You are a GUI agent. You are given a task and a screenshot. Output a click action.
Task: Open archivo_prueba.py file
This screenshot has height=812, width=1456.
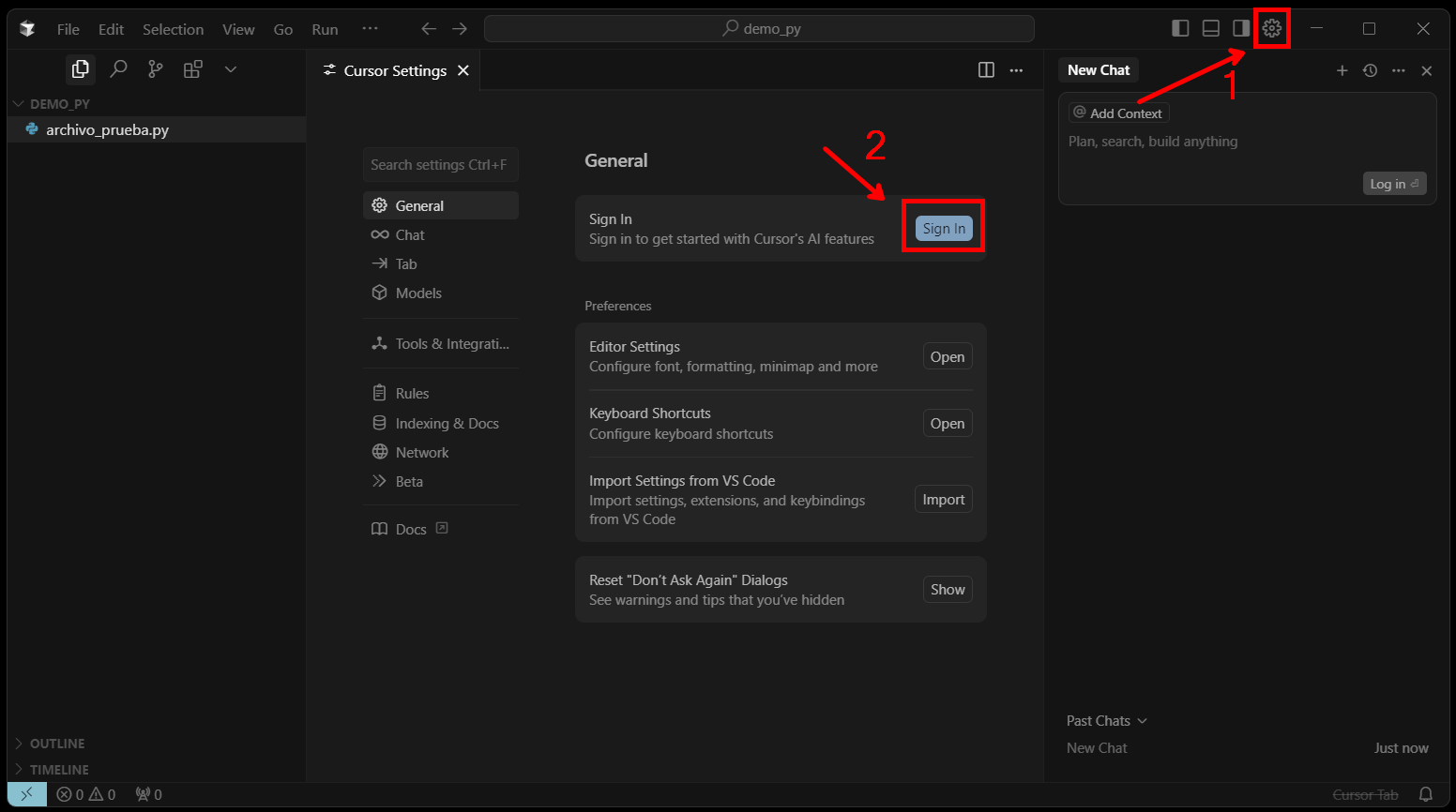pos(157,129)
